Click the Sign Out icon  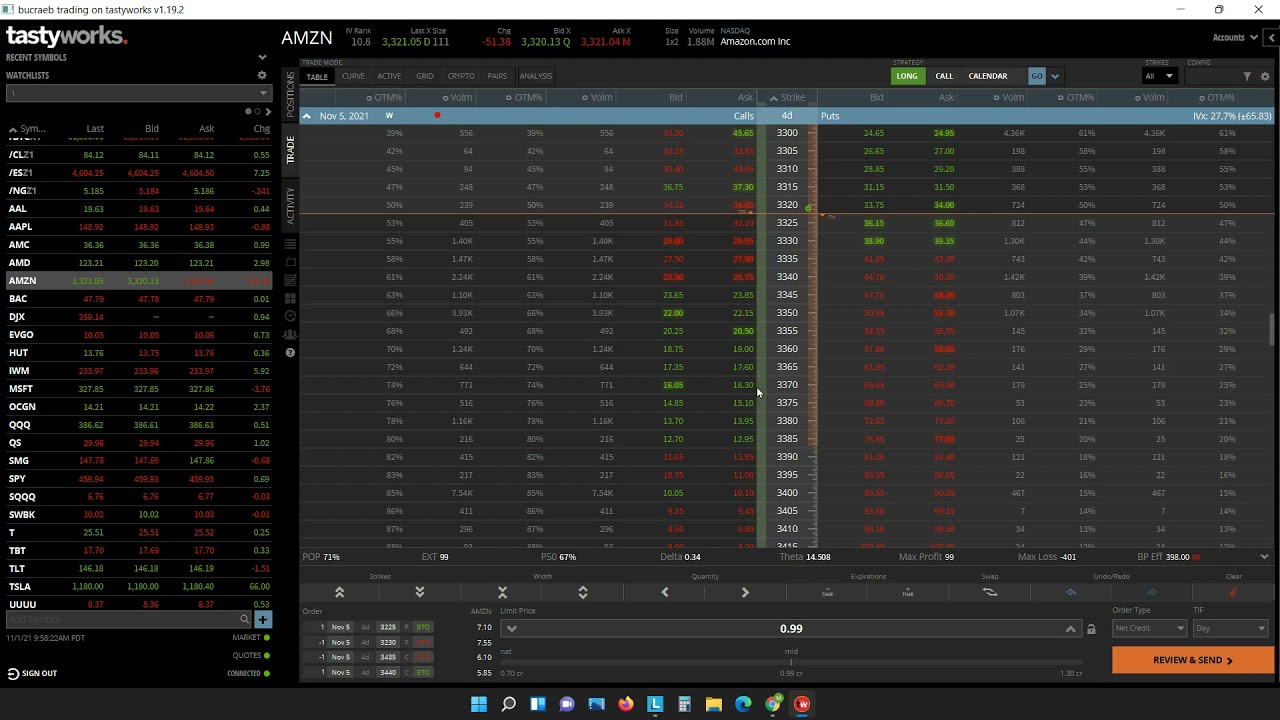pyautogui.click(x=13, y=673)
